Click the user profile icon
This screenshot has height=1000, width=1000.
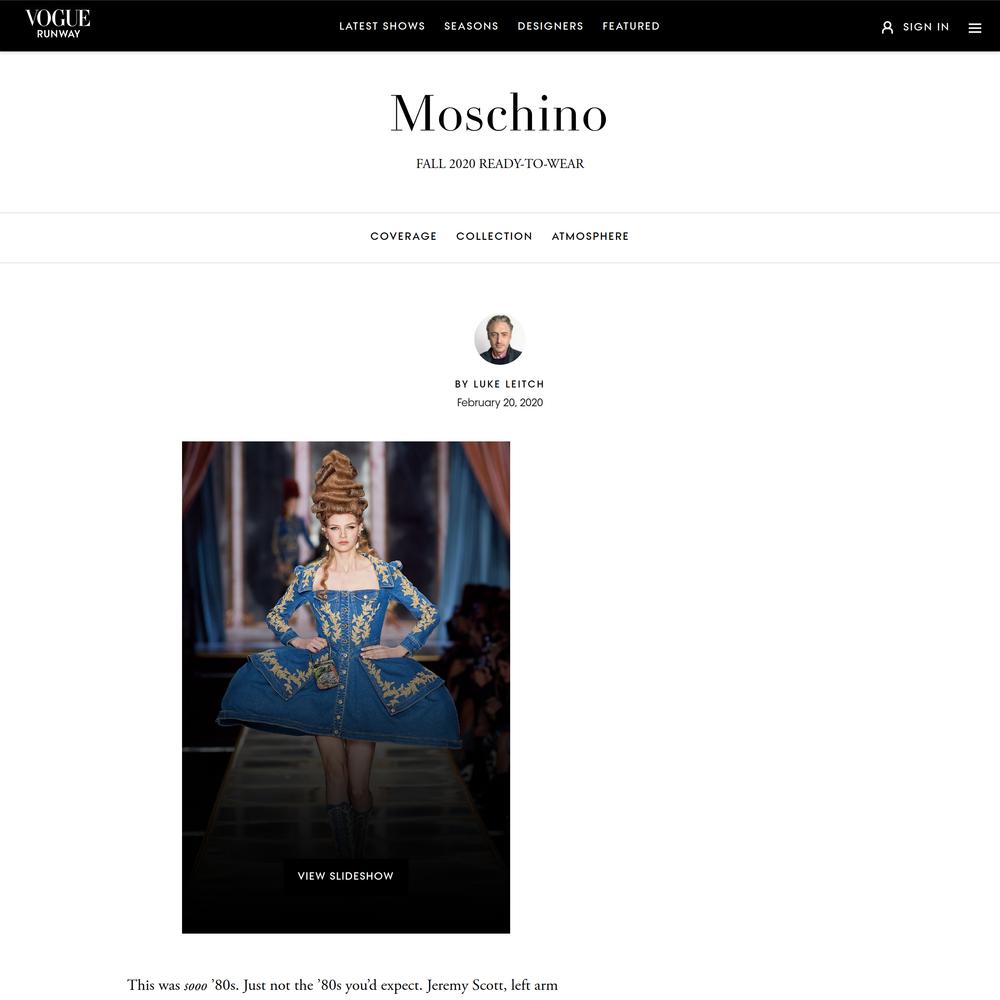[887, 27]
